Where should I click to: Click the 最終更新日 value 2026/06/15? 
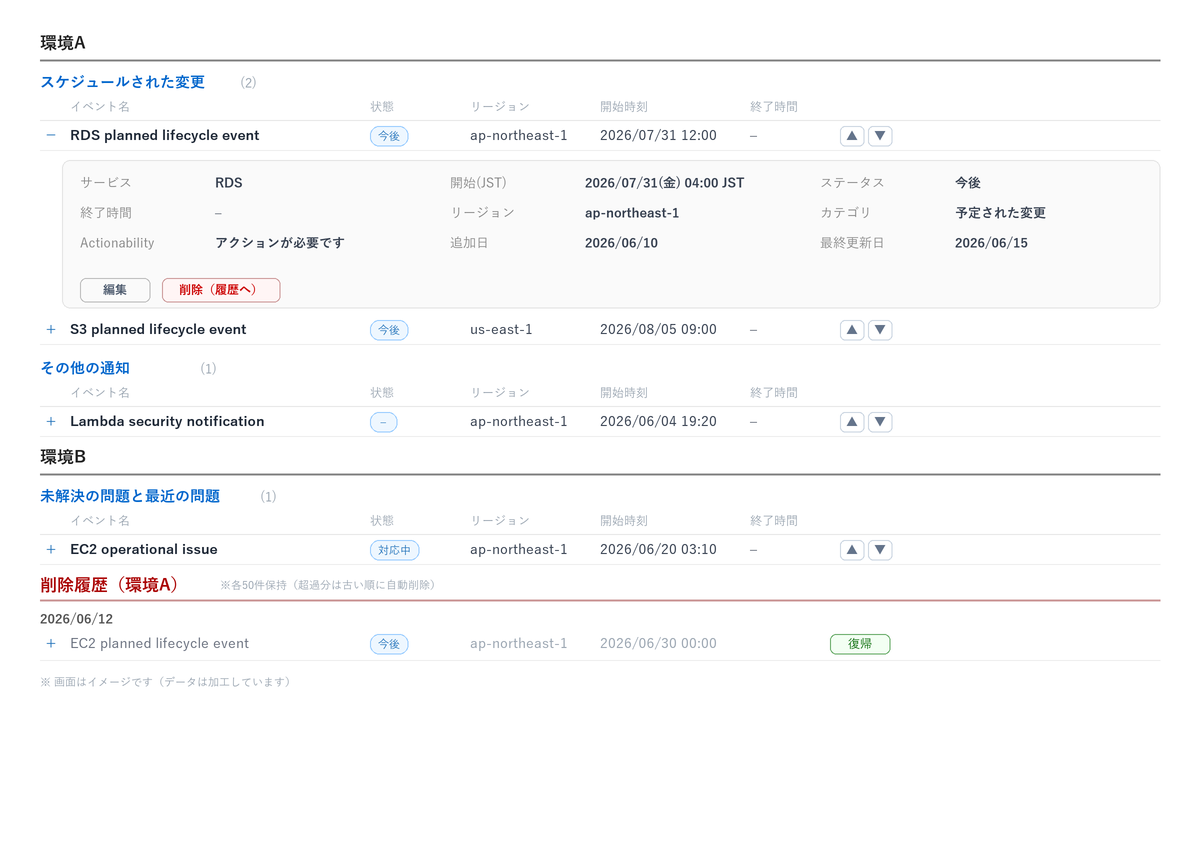(x=991, y=243)
